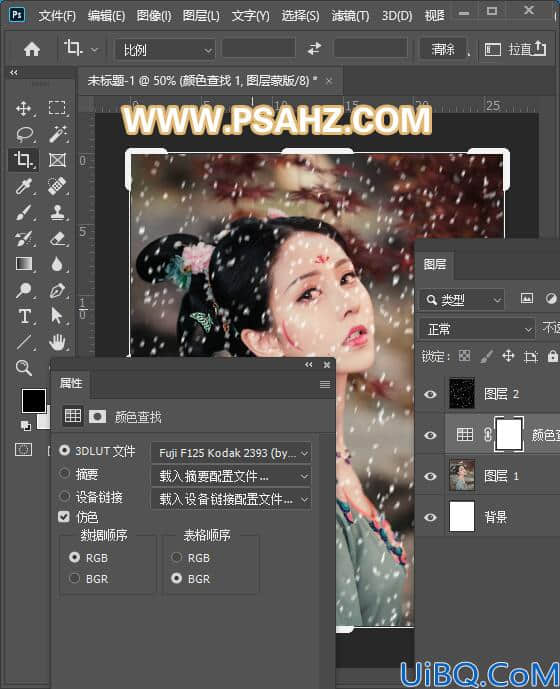Open the 图像(I) menu
Viewport: 560px width, 689px height.
coord(154,16)
